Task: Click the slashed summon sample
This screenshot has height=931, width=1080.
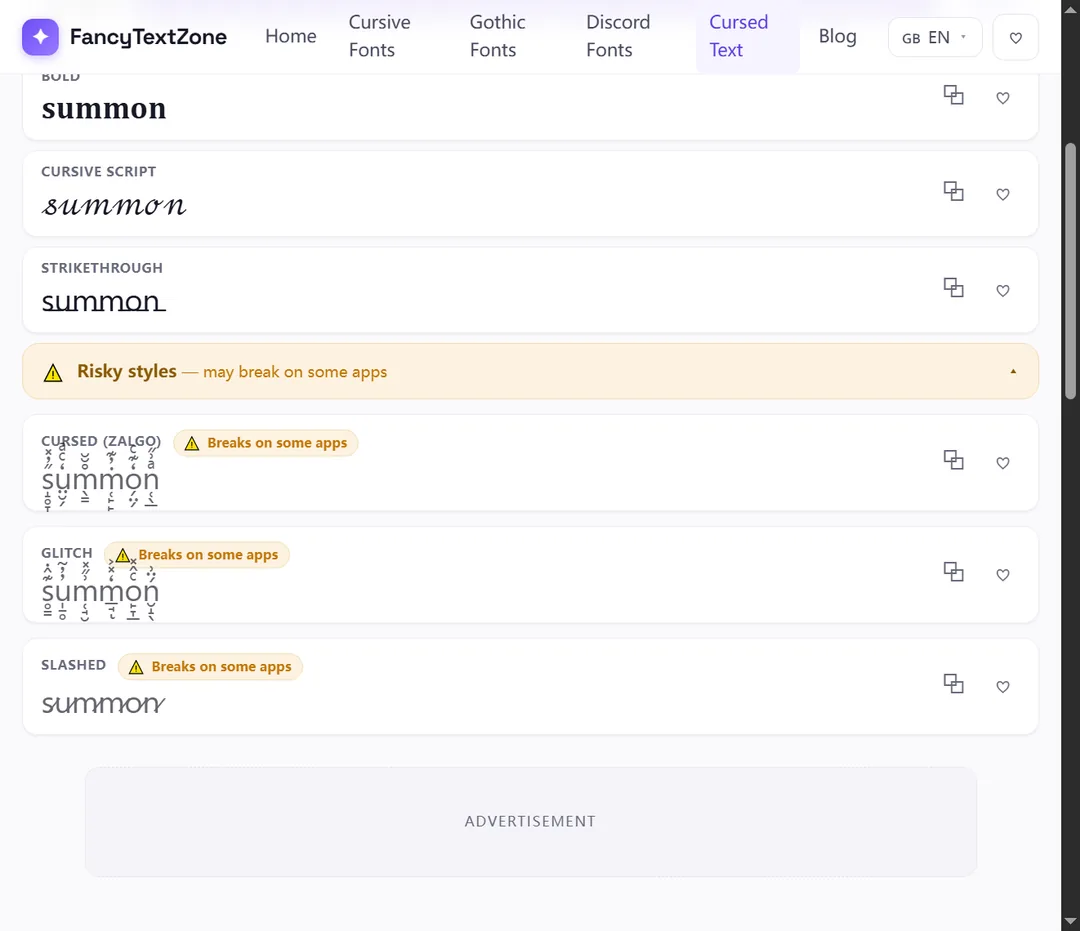Action: coord(103,704)
